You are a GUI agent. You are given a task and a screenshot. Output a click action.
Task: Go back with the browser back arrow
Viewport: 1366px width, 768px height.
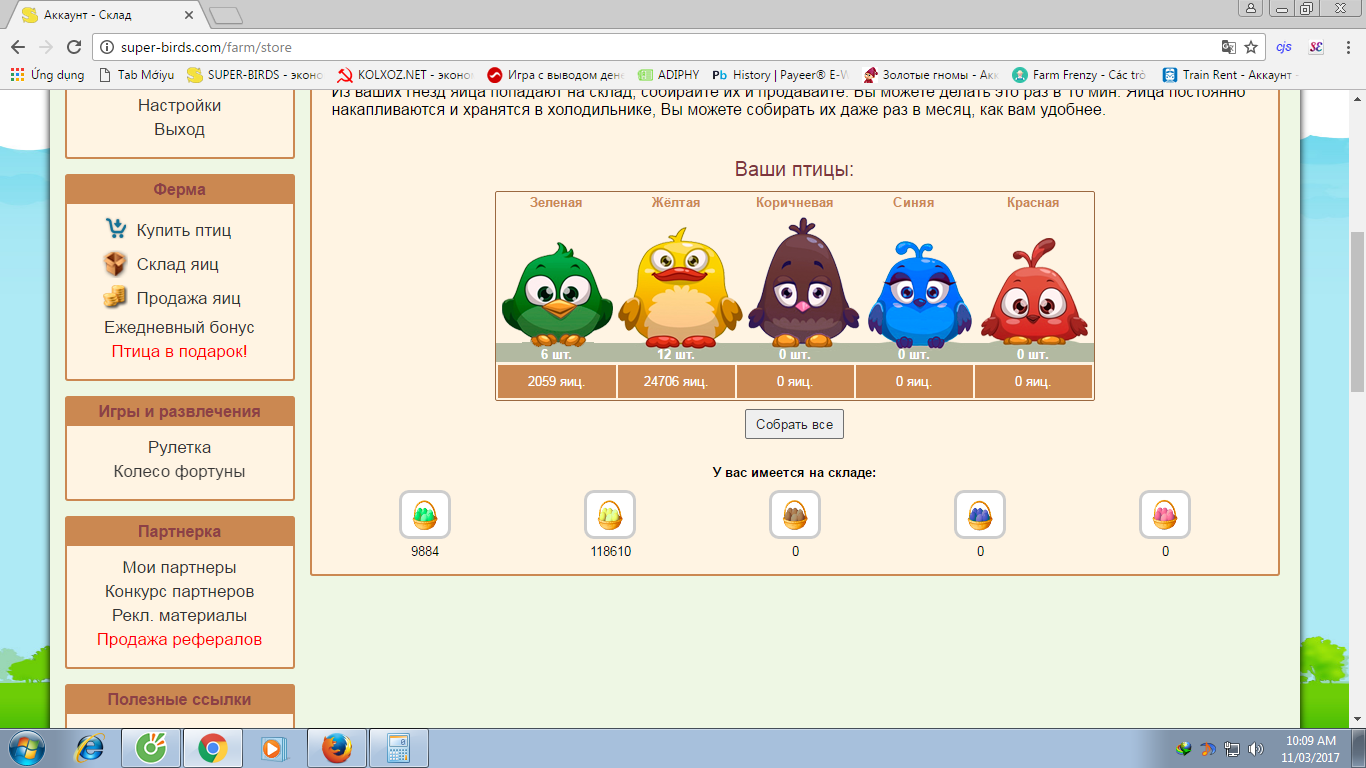18,47
